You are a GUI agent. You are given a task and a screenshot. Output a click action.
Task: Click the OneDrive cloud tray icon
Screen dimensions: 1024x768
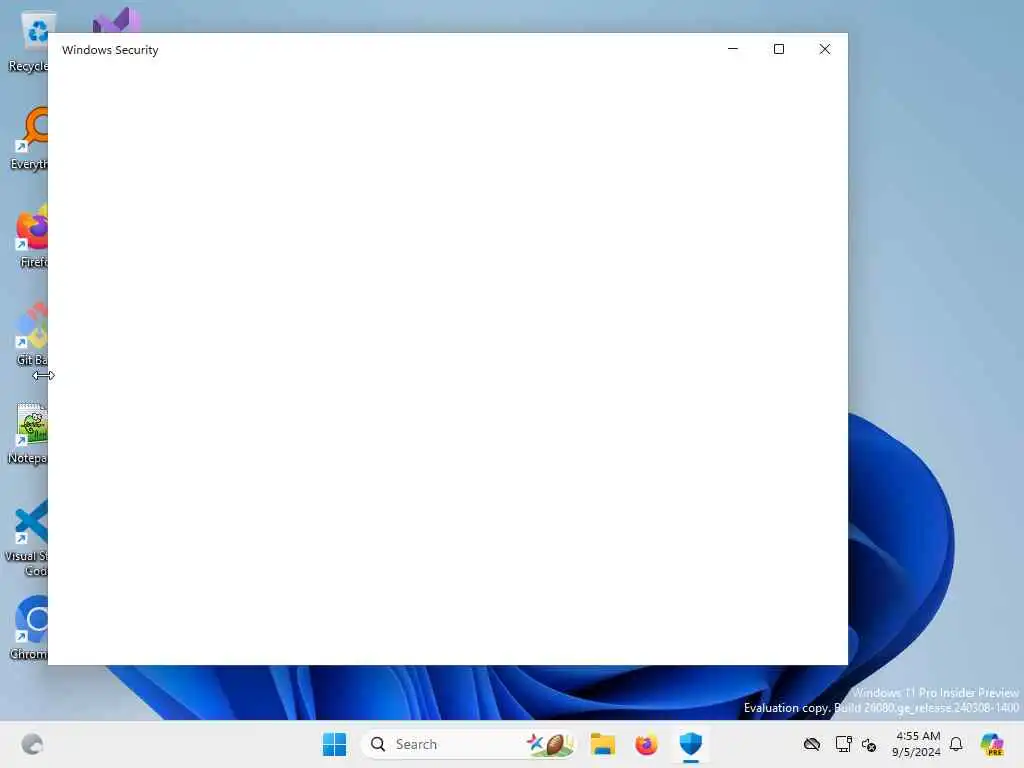[x=812, y=744]
